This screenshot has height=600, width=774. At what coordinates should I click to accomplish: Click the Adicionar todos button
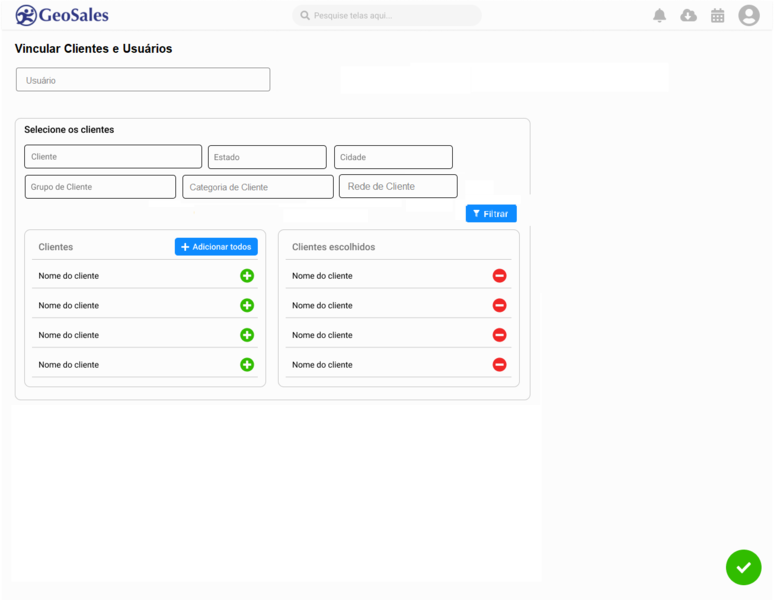click(x=216, y=247)
